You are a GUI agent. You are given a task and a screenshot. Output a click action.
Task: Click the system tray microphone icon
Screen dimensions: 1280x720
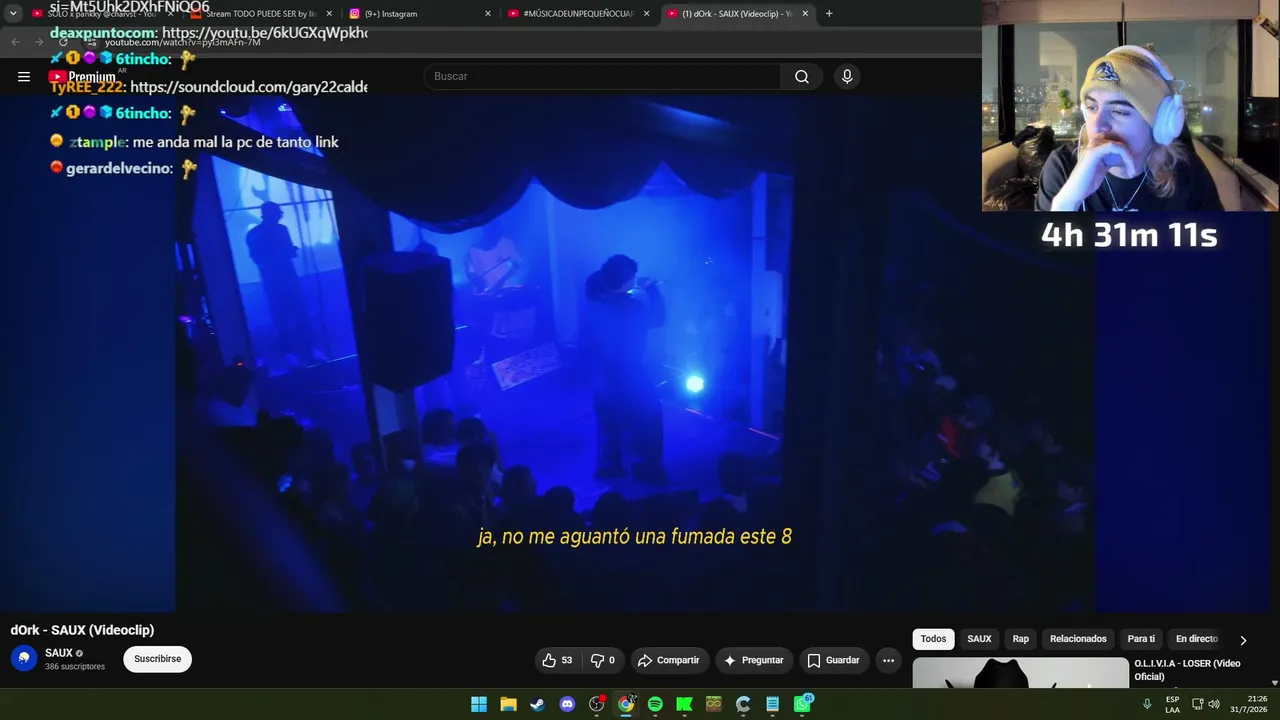pos(1147,704)
